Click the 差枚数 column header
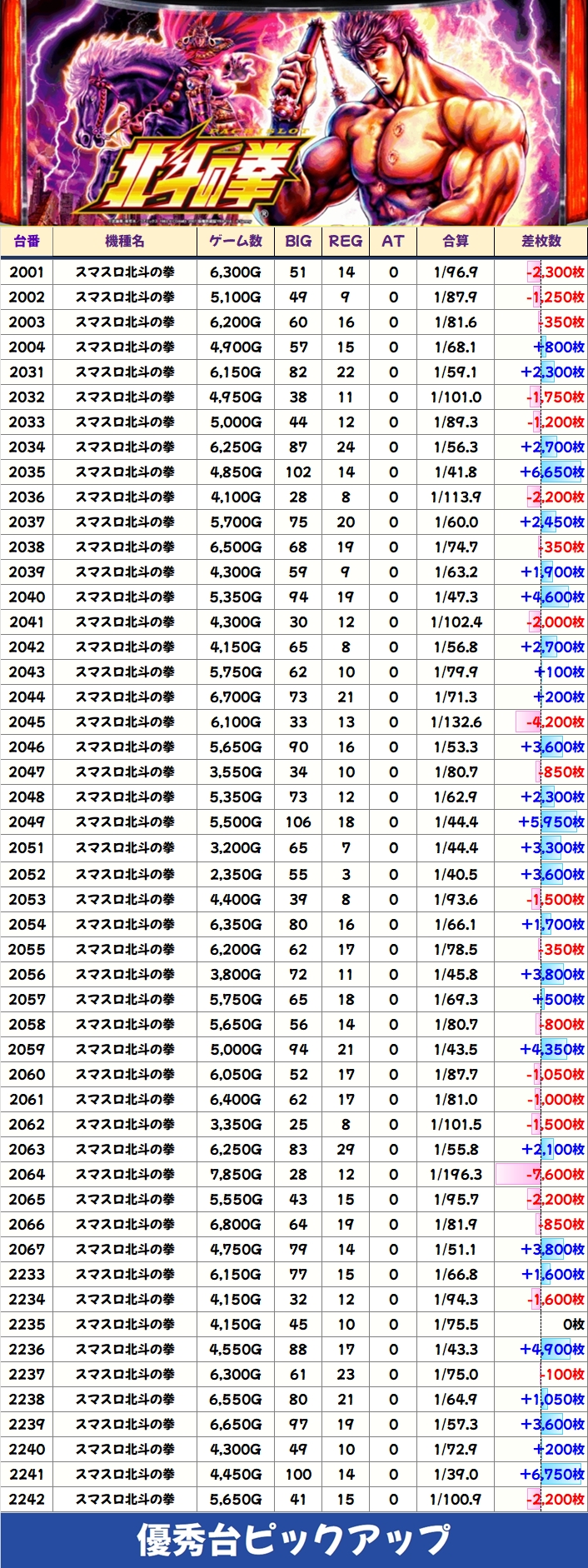 tap(541, 241)
